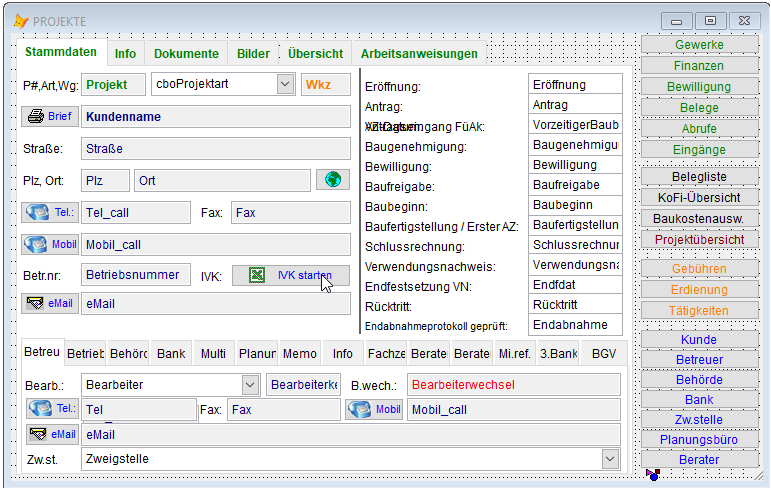Click the red Bearbeiterwechsel field
The height and width of the screenshot is (489, 771).
(x=514, y=385)
